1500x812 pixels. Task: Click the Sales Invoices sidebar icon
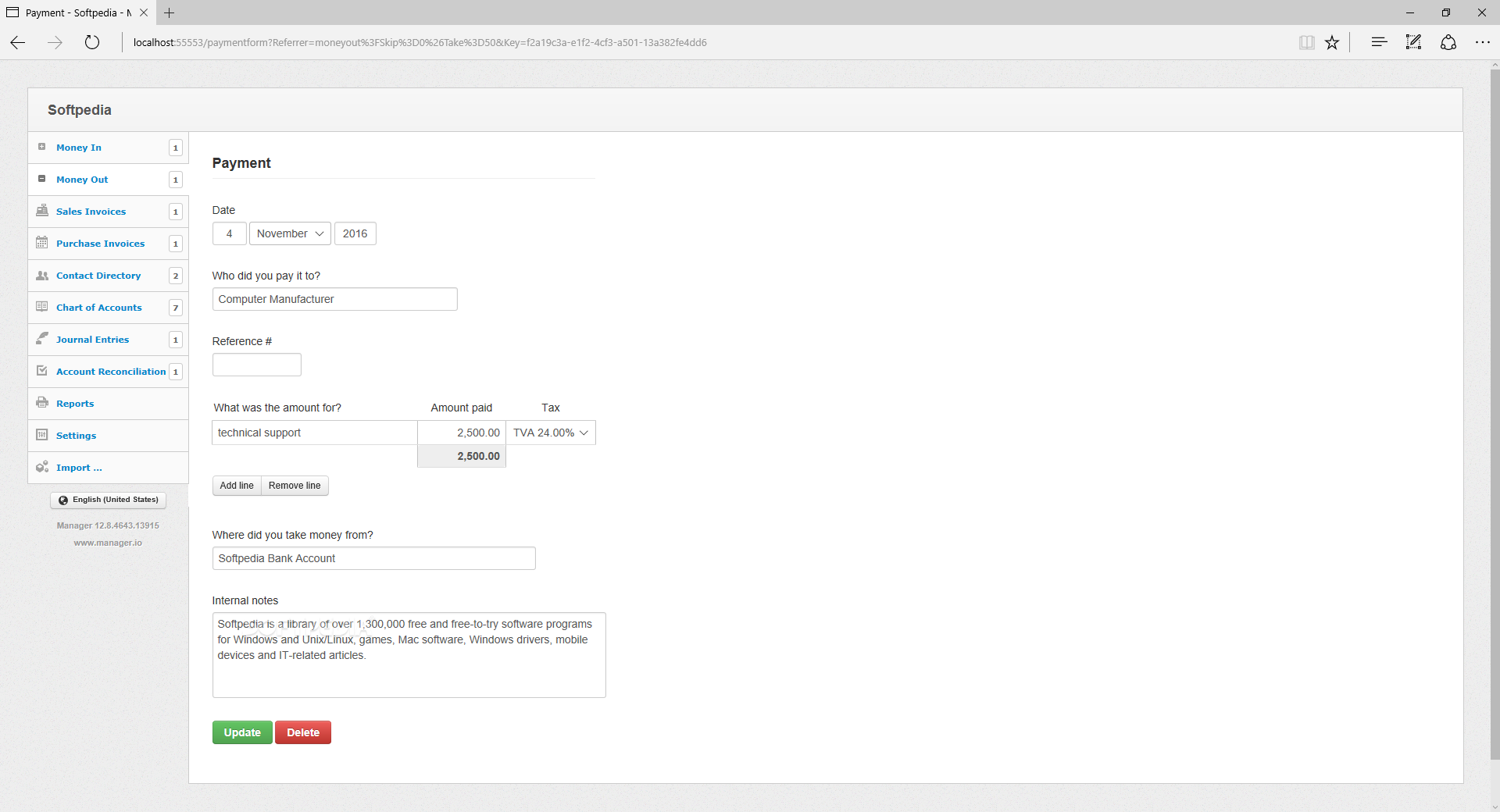click(42, 211)
